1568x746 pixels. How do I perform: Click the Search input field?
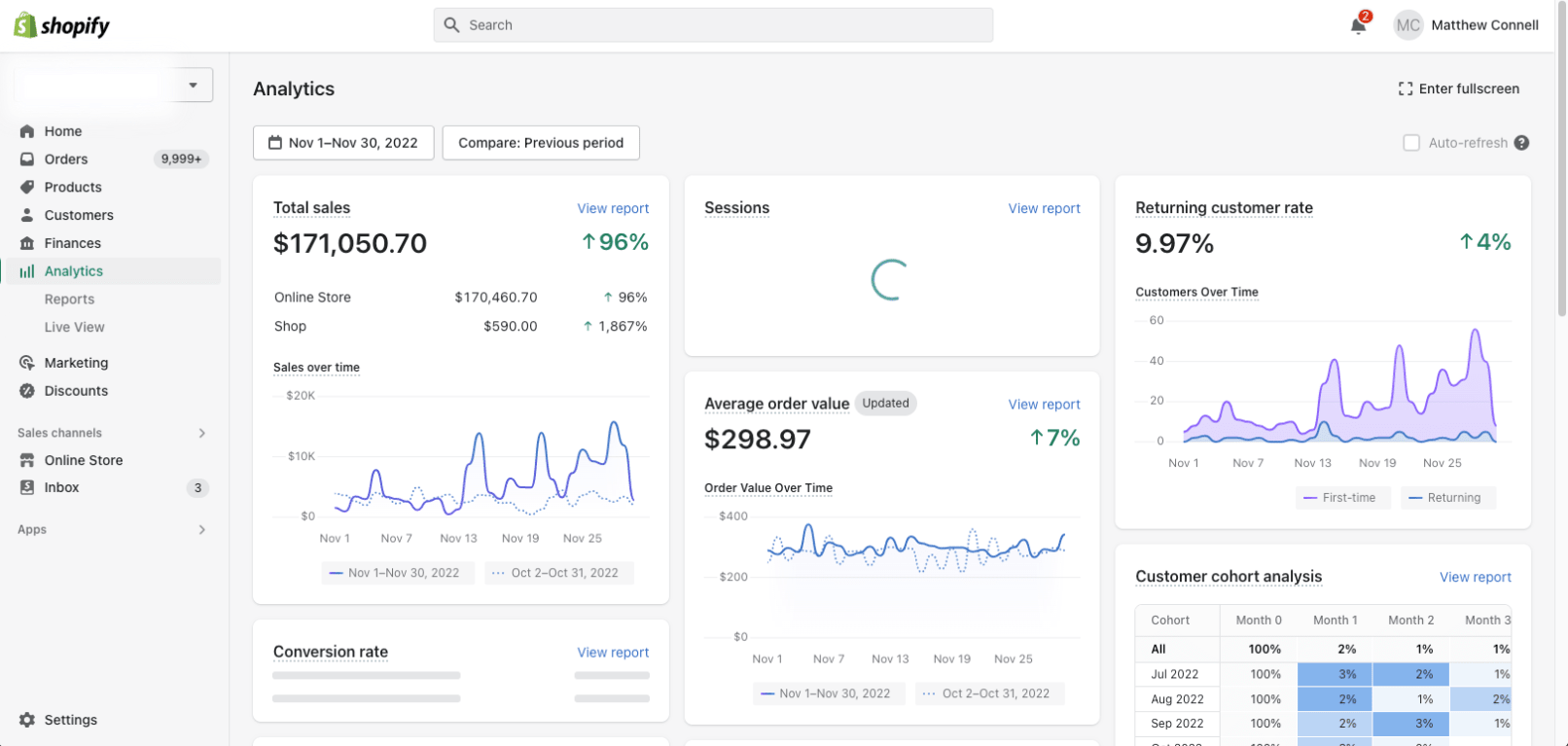pyautogui.click(x=713, y=25)
